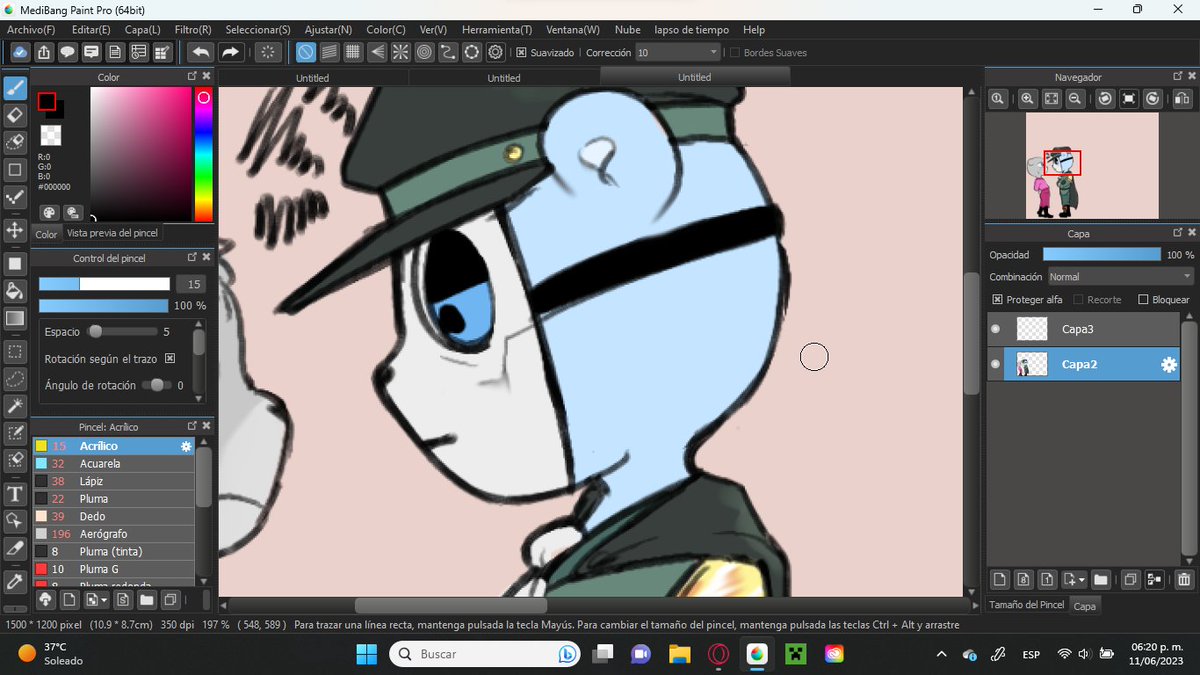Image resolution: width=1200 pixels, height=675 pixels.
Task: Adjust the Opacidad layer slider
Action: click(1103, 255)
